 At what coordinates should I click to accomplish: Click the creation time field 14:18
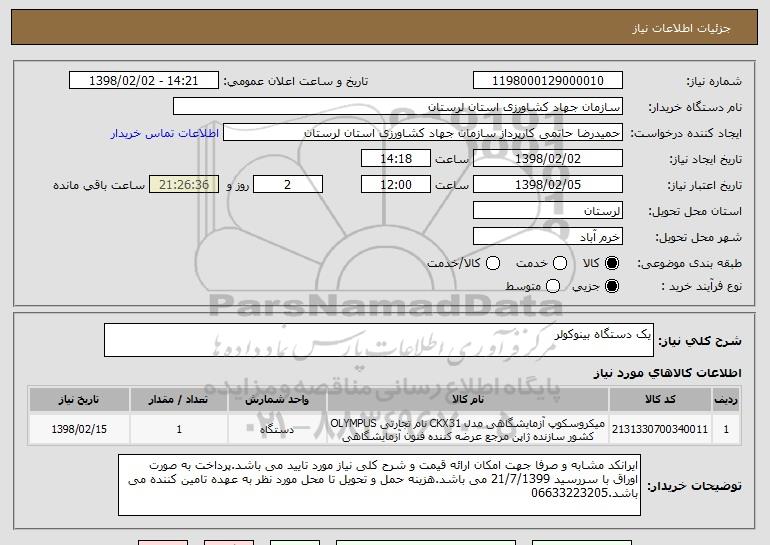pos(396,159)
